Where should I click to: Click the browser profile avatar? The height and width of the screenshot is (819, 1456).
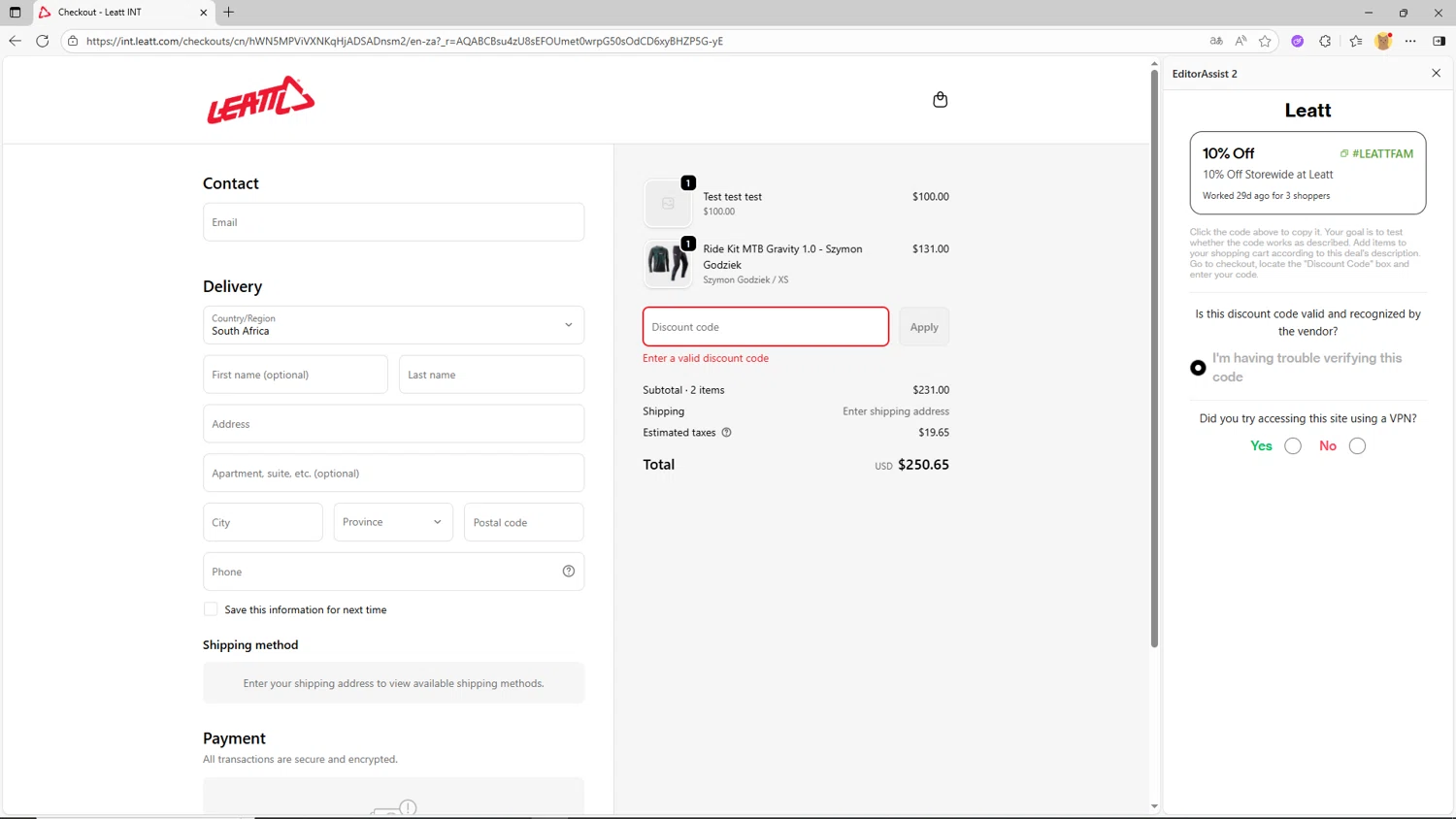tap(1383, 41)
